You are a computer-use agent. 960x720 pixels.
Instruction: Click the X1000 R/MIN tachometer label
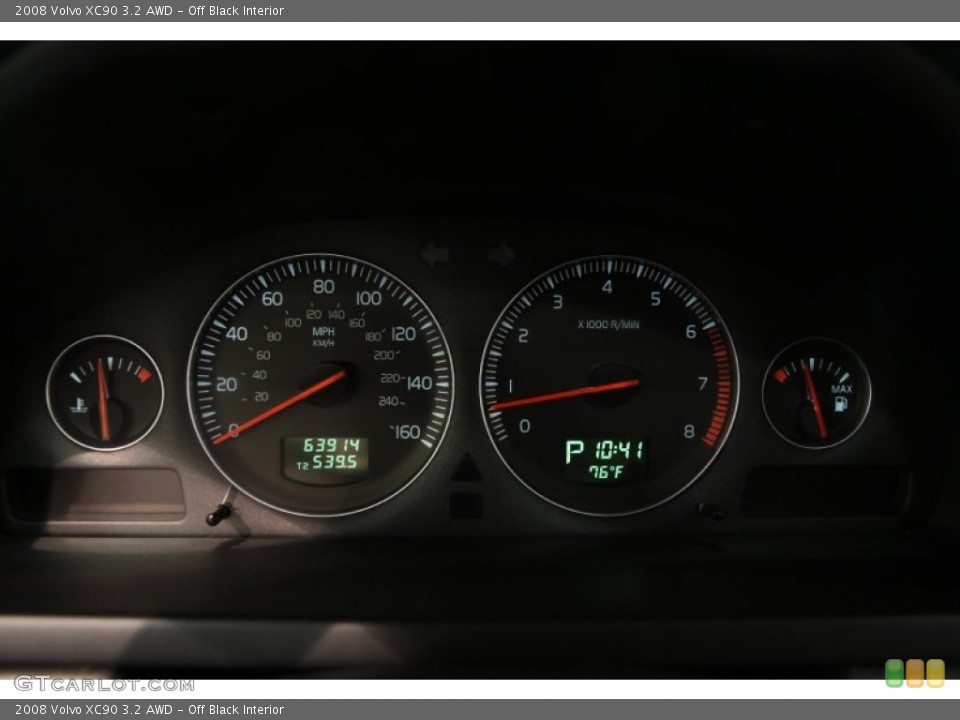(608, 324)
